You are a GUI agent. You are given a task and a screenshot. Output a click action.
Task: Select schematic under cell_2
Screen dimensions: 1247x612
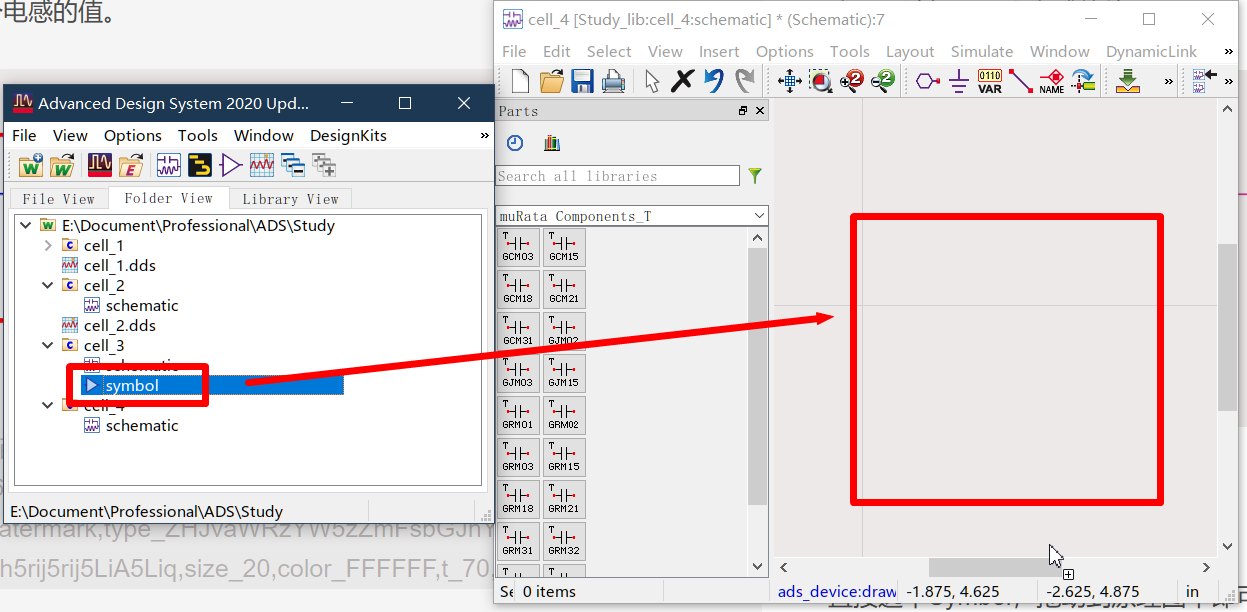tap(130, 305)
